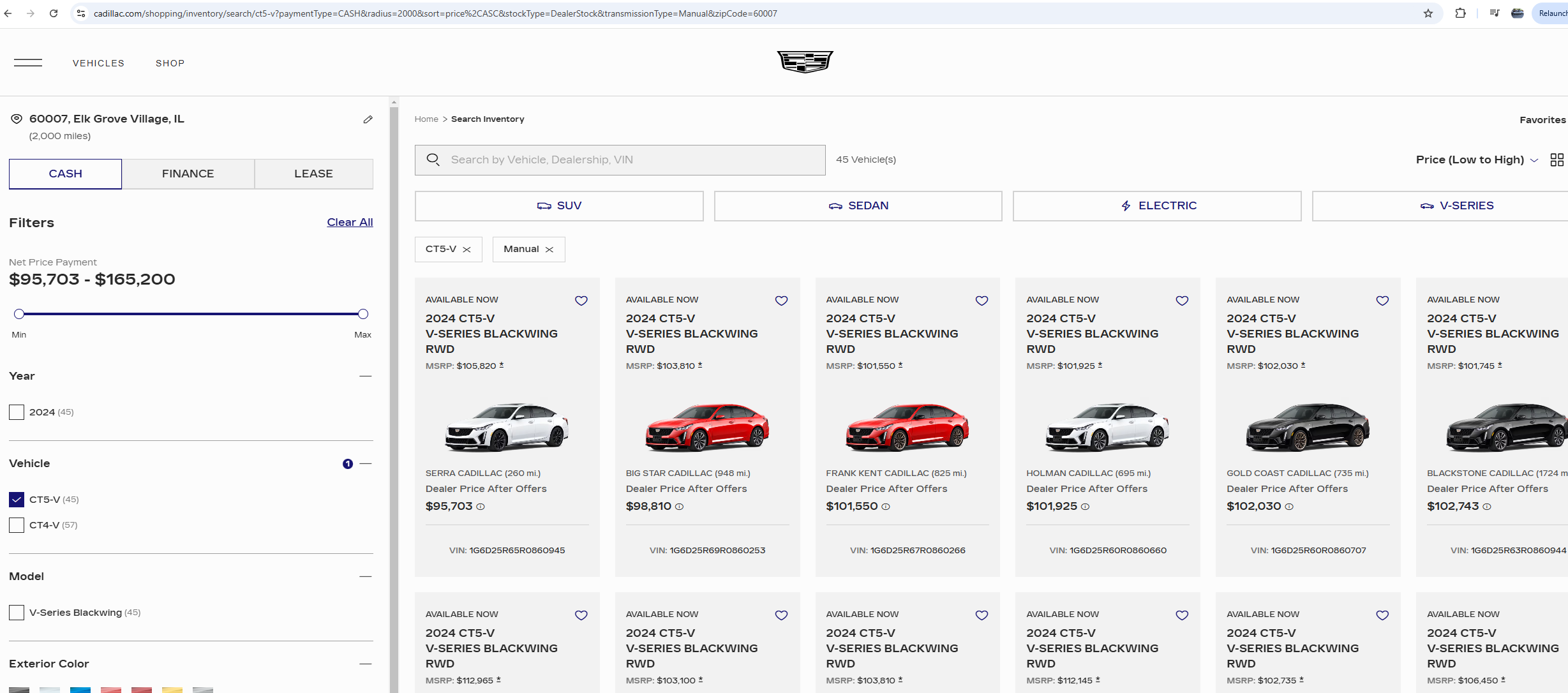Open the VEHICLES menu item
Viewport: 1568px width, 693px height.
[98, 63]
